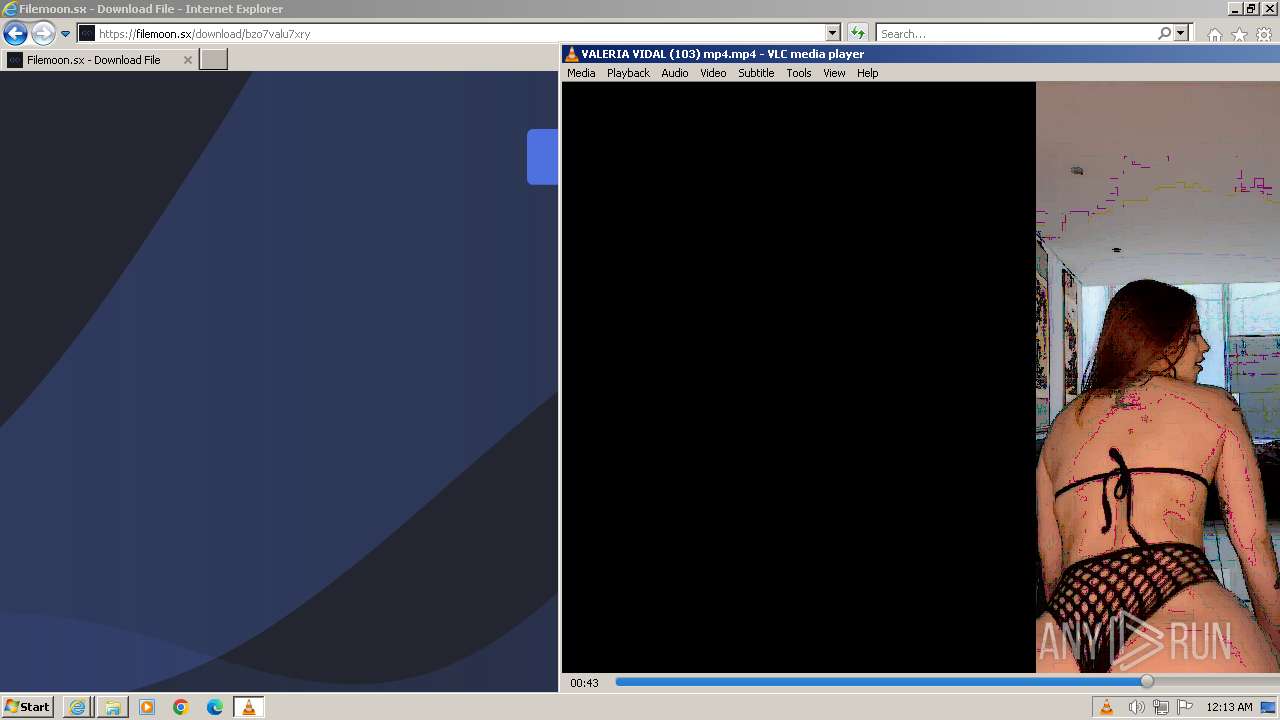Viewport: 1280px width, 720px height.
Task: Click the network tray icon
Action: point(1161,707)
